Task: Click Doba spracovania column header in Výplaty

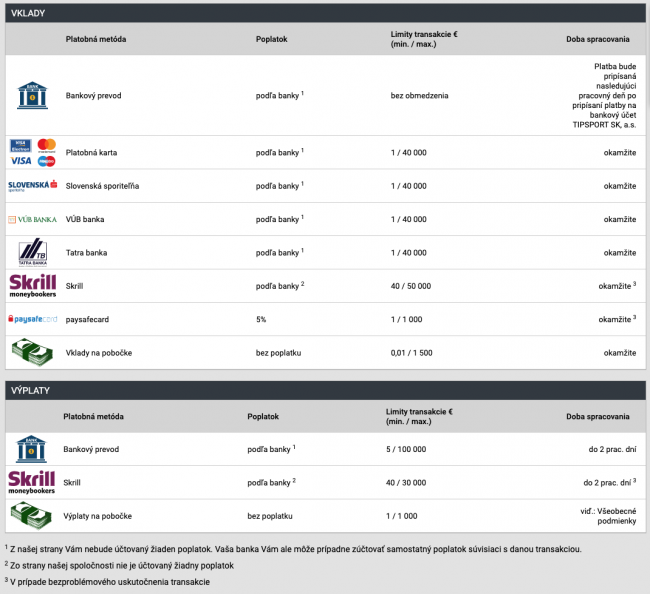Action: click(597, 416)
